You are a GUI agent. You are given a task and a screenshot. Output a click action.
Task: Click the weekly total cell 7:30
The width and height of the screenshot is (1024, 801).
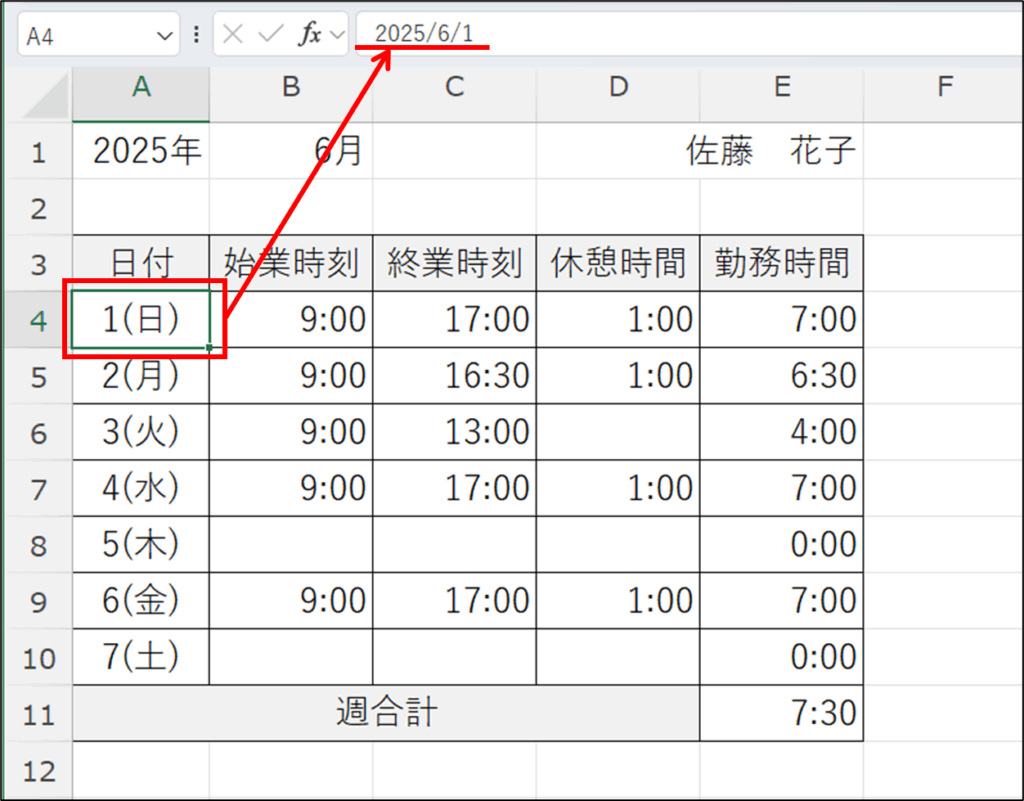pos(781,714)
